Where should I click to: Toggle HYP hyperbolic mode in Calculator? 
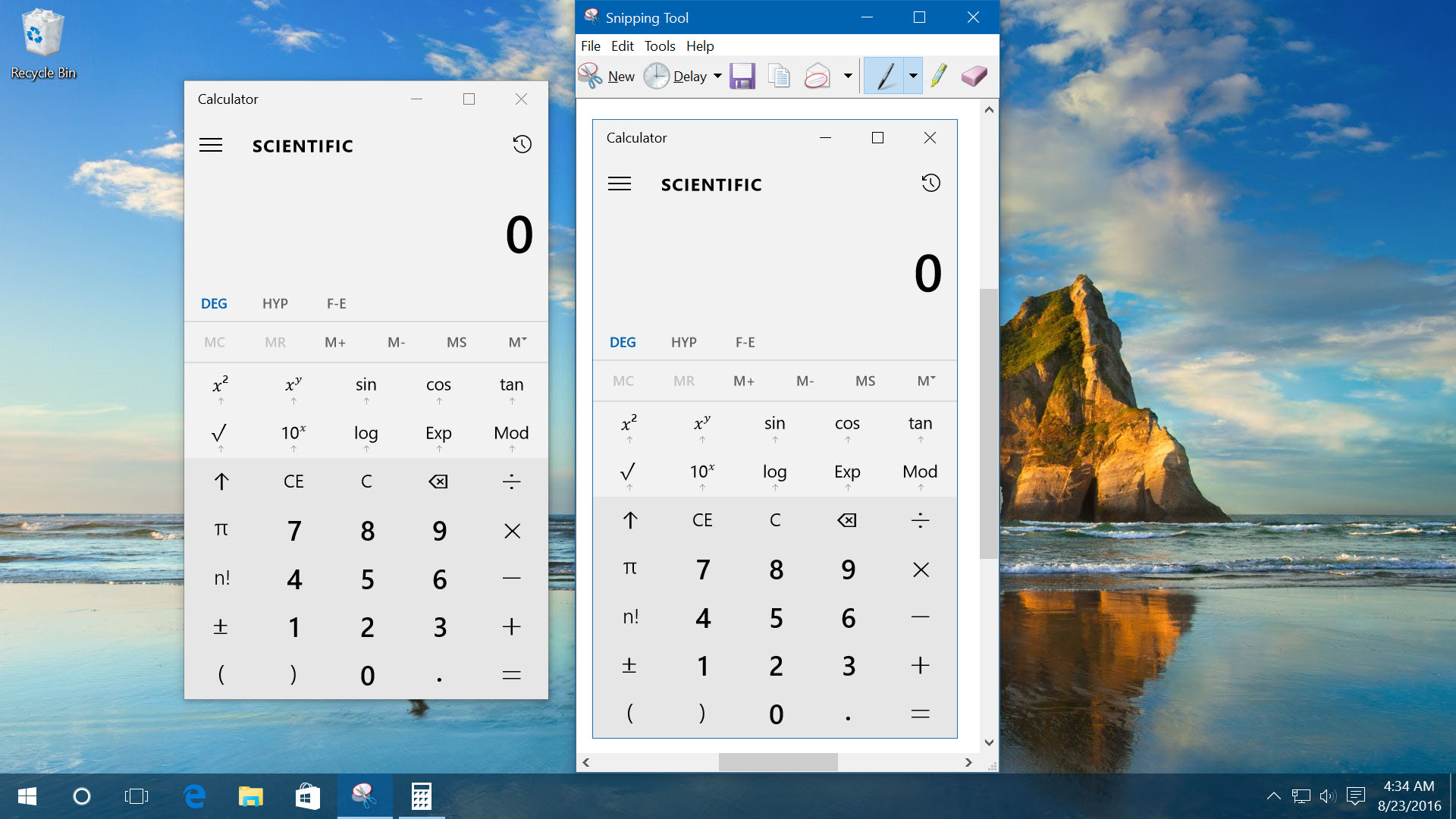coord(275,303)
